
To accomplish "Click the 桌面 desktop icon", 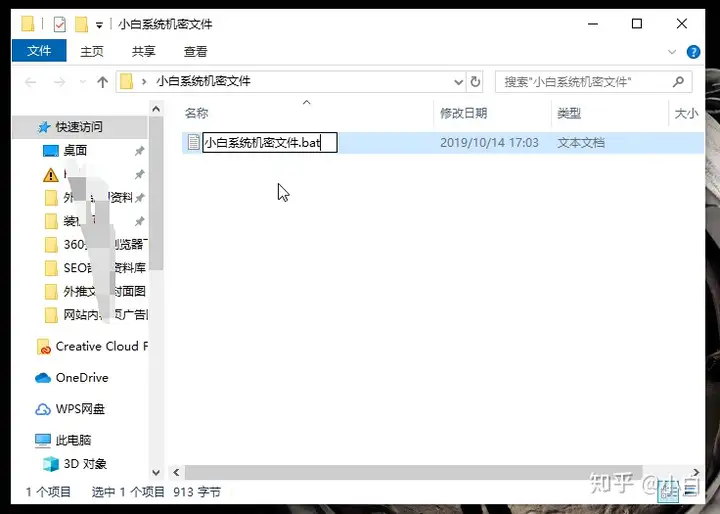I will click(51, 151).
